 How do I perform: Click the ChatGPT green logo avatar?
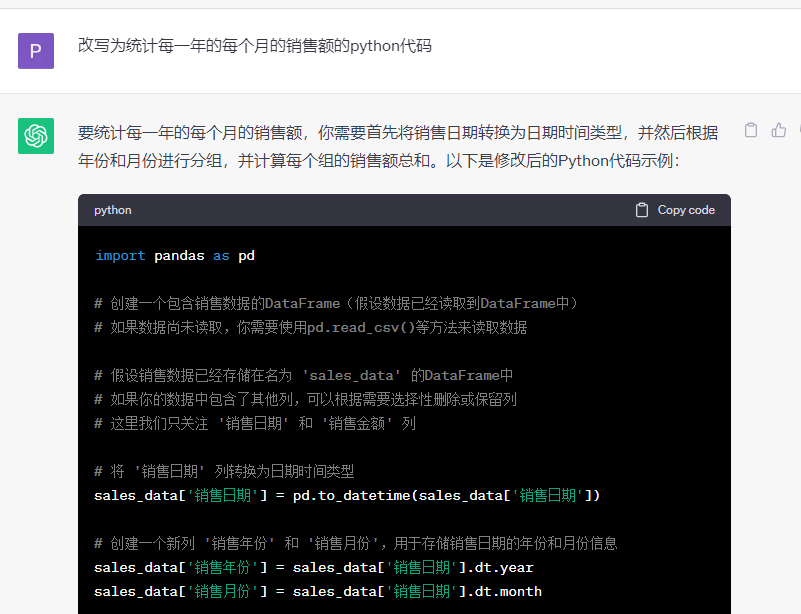[x=36, y=134]
